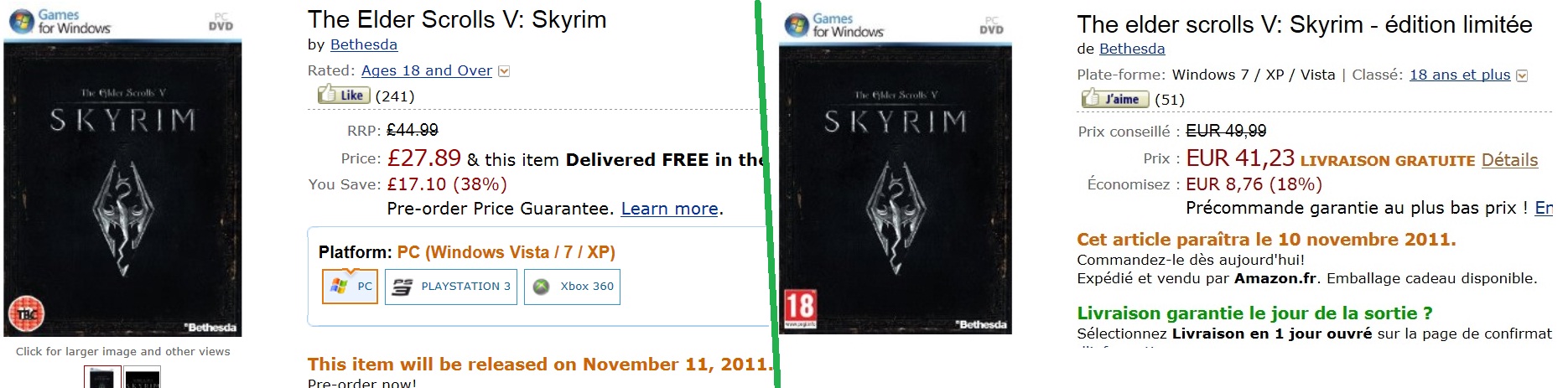This screenshot has width=1568, height=388.
Task: Open the Bethesda link on the French listing
Action: pos(1132,49)
